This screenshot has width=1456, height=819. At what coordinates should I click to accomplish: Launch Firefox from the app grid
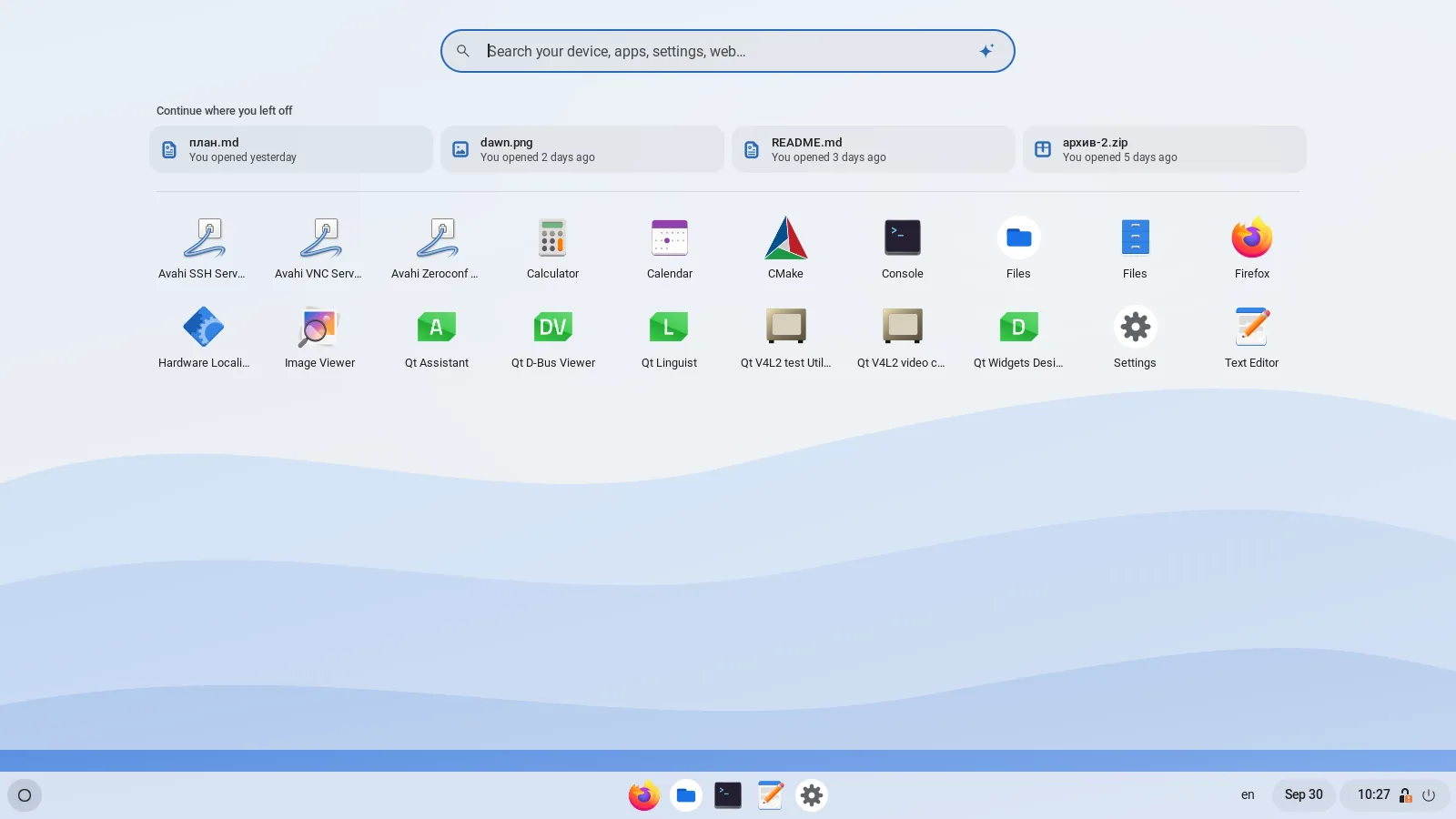pos(1252,248)
